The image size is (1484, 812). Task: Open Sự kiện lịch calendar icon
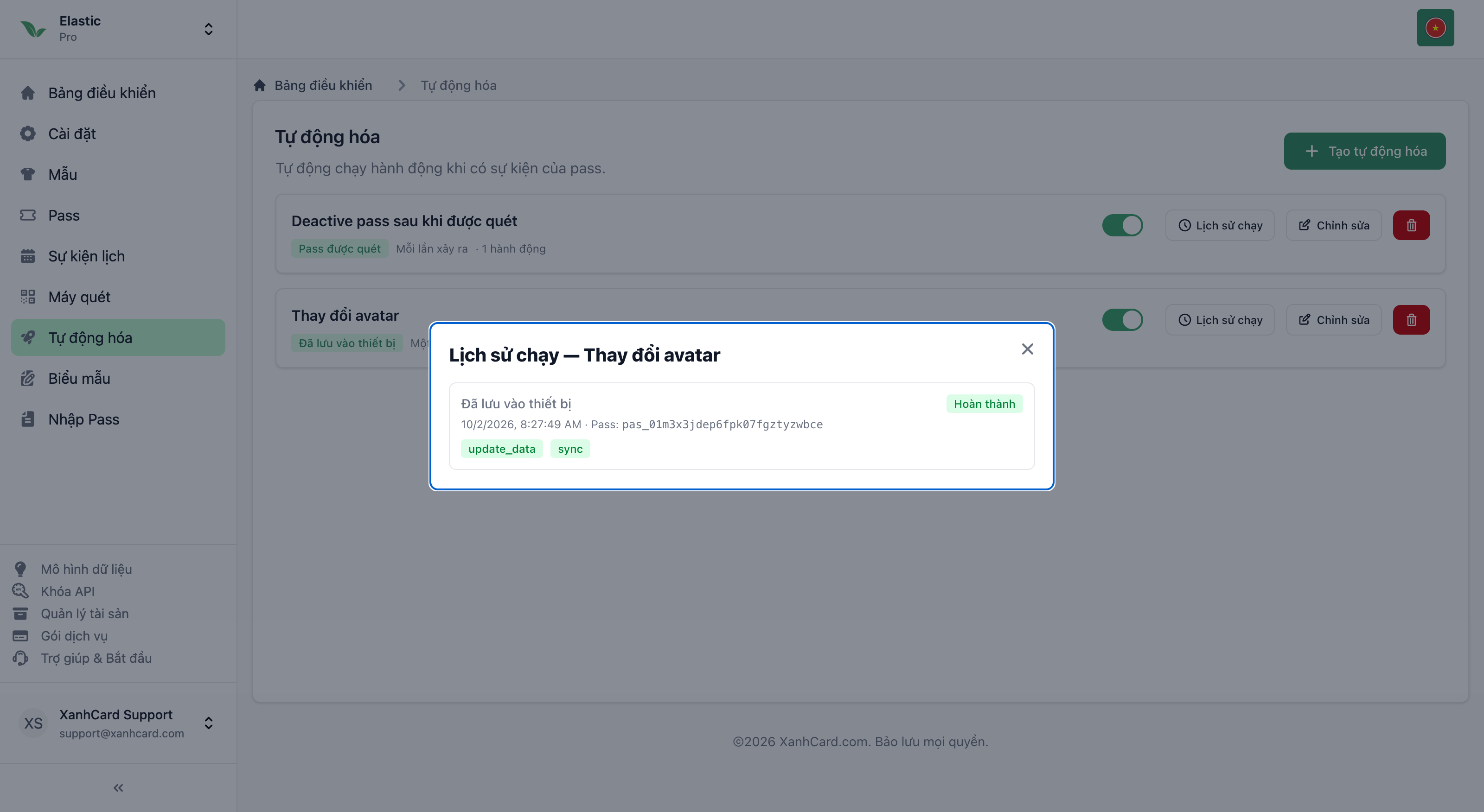pyautogui.click(x=28, y=256)
